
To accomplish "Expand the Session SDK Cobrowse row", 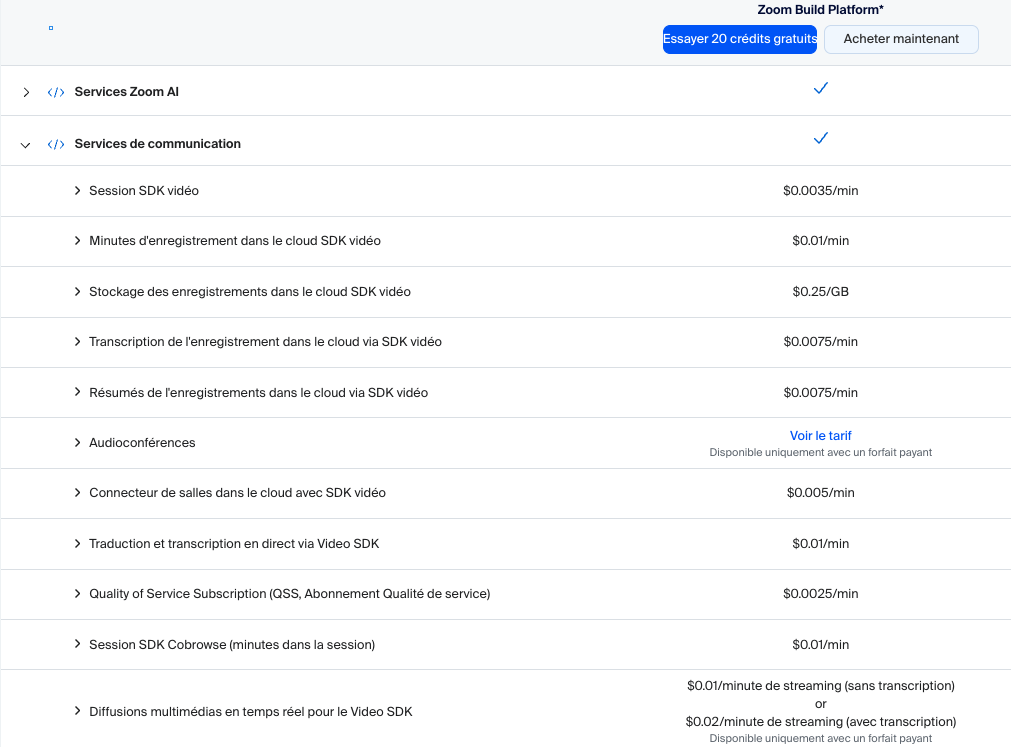I will click(x=78, y=644).
